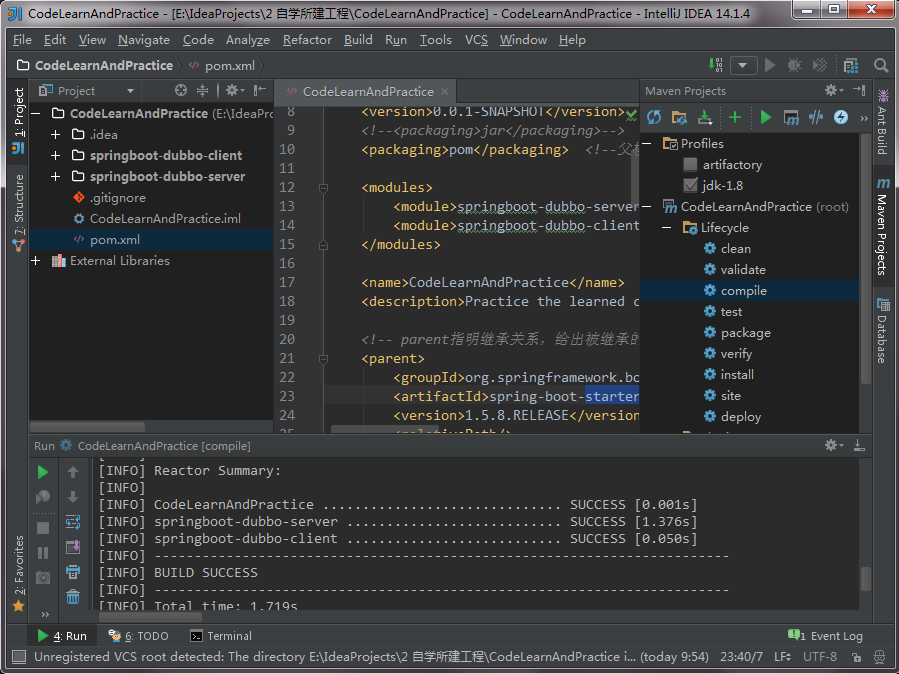The image size is (899, 674).
Task: Switch to the TODO tool tab
Action: [x=139, y=636]
